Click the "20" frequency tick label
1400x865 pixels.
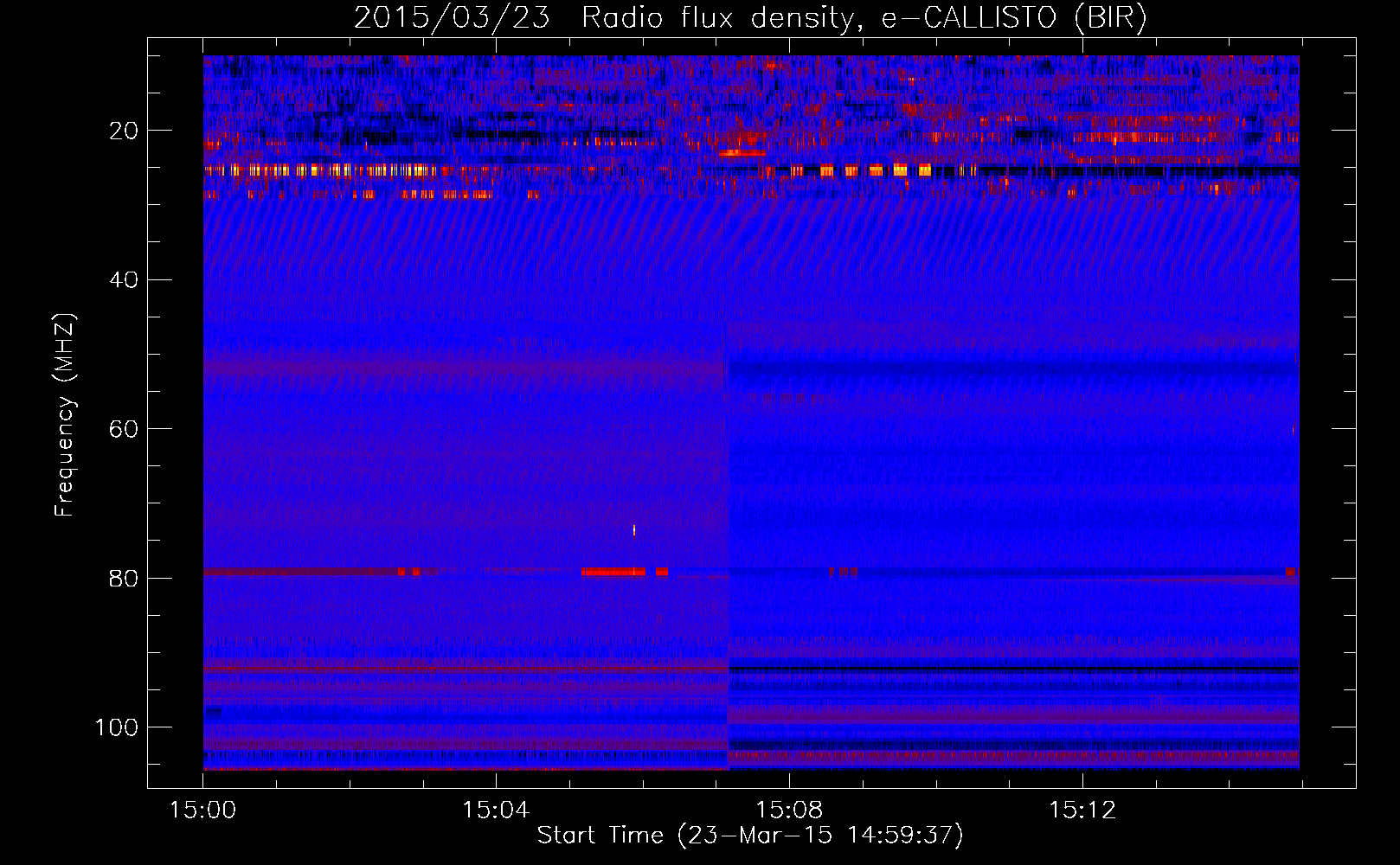click(x=124, y=131)
